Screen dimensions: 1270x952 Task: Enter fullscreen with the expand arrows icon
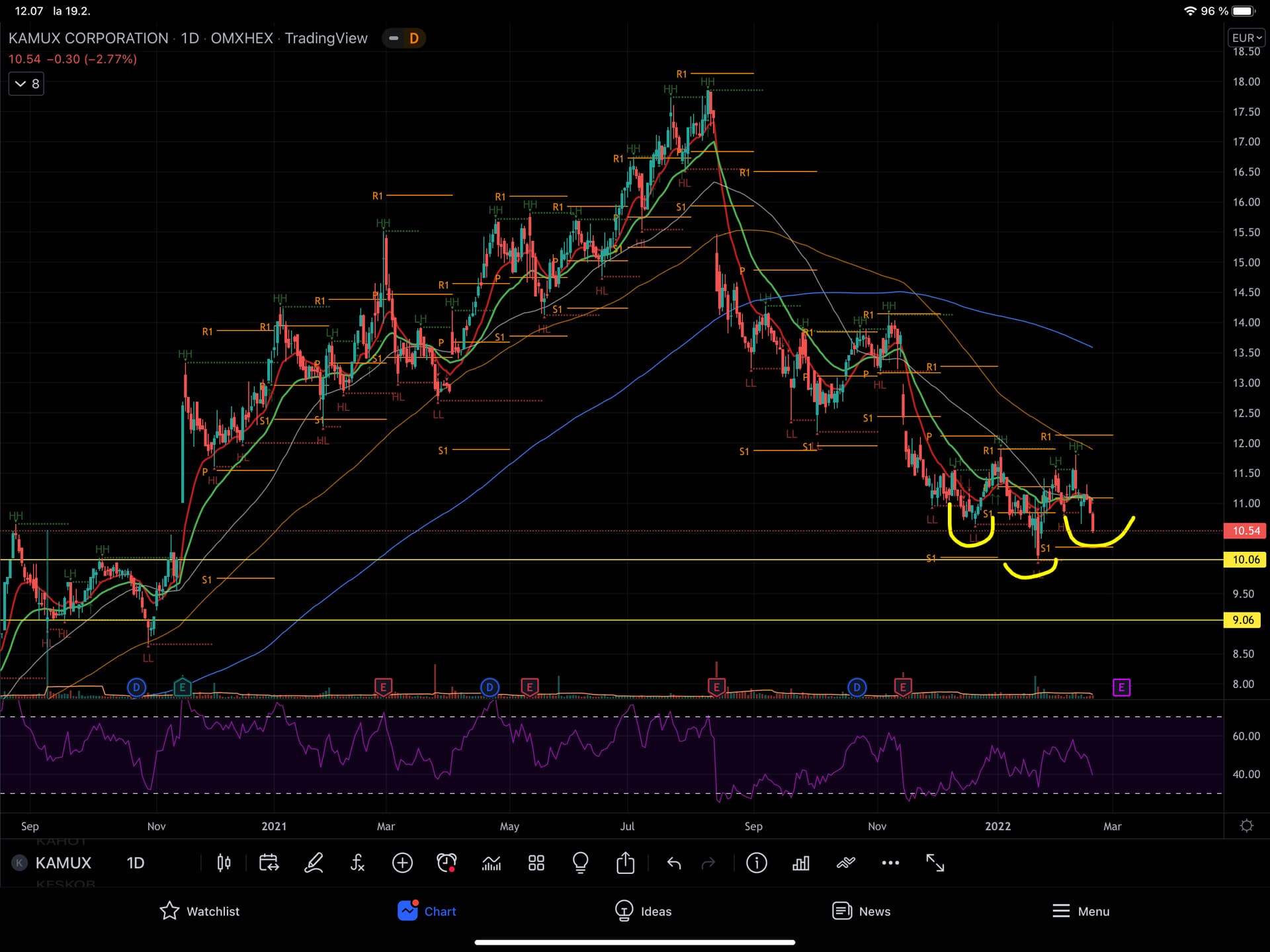coord(935,863)
